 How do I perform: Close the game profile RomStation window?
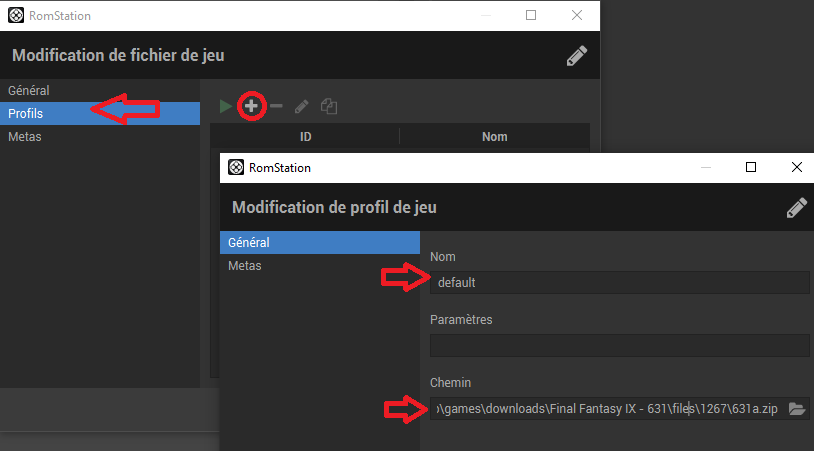coord(796,167)
